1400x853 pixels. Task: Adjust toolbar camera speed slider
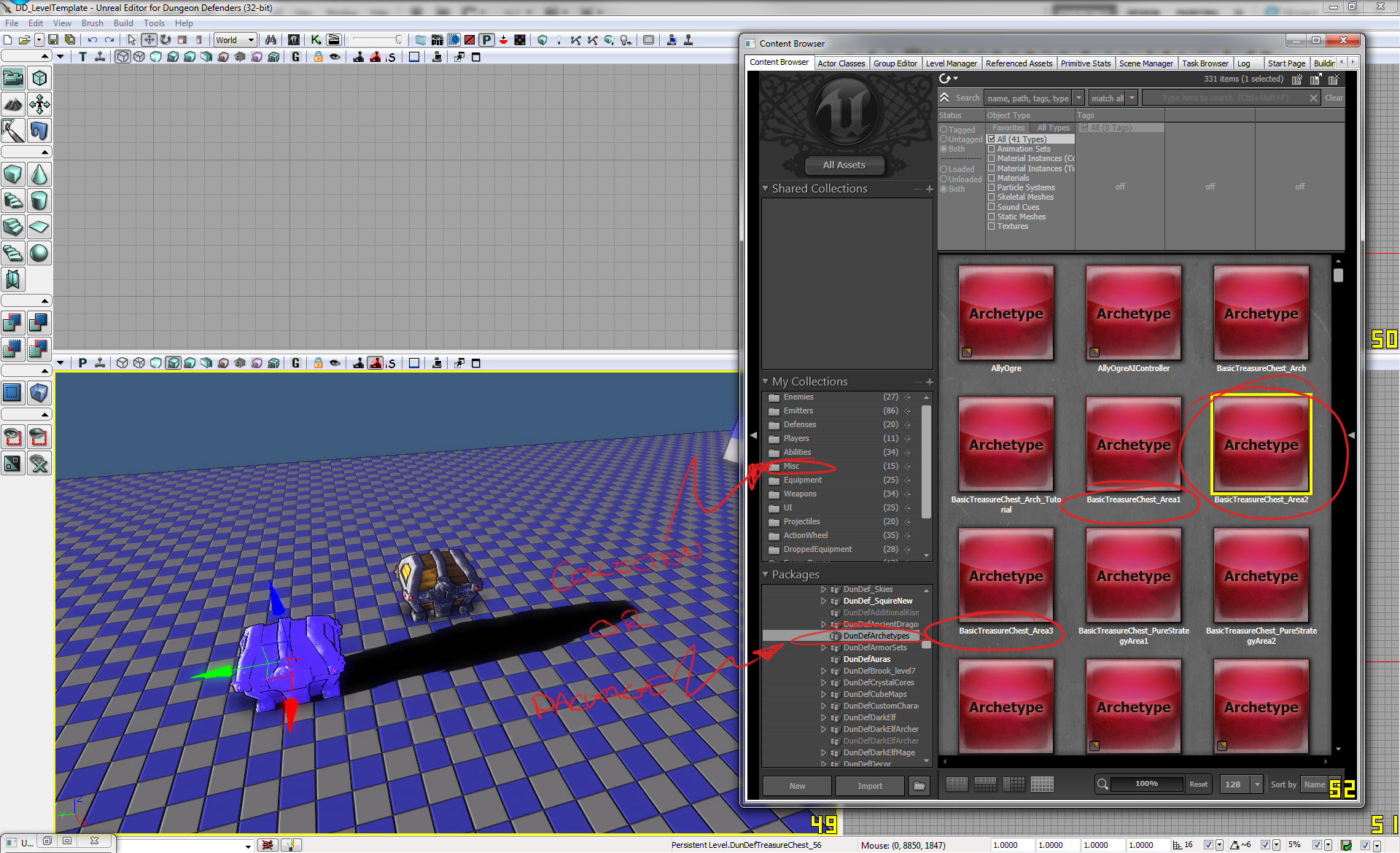(378, 40)
